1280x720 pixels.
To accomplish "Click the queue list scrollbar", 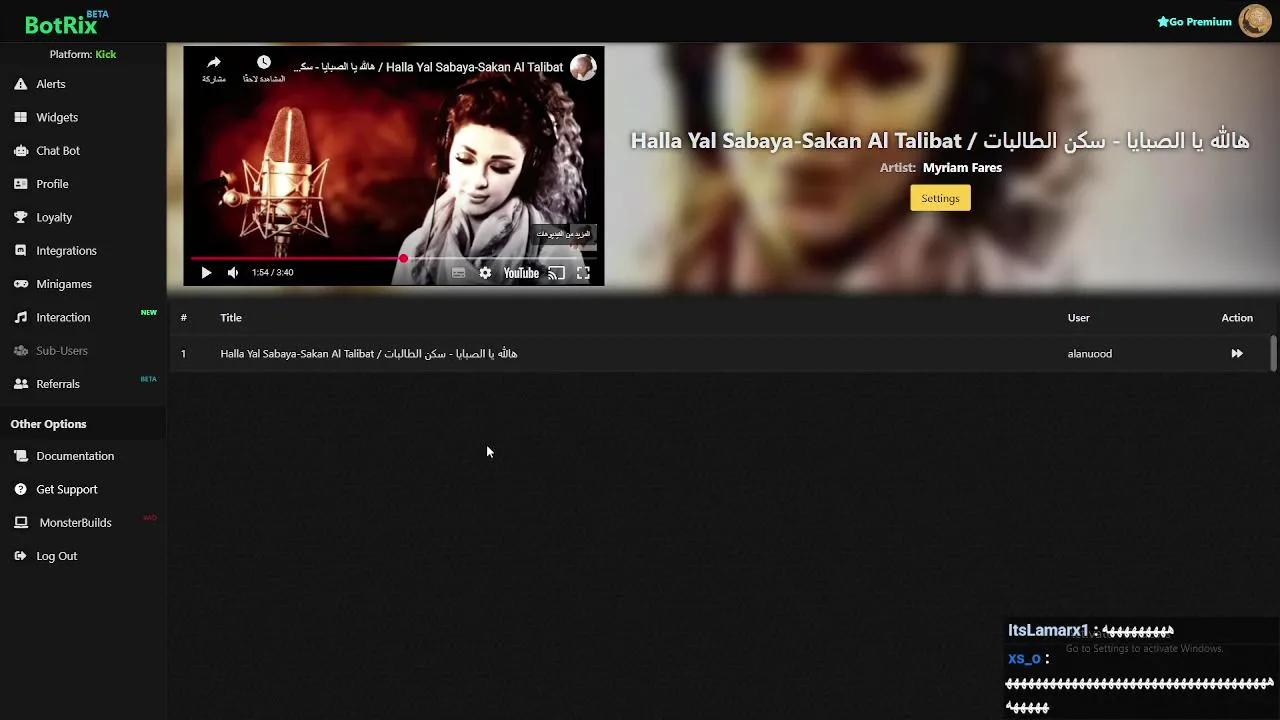I will click(1273, 353).
